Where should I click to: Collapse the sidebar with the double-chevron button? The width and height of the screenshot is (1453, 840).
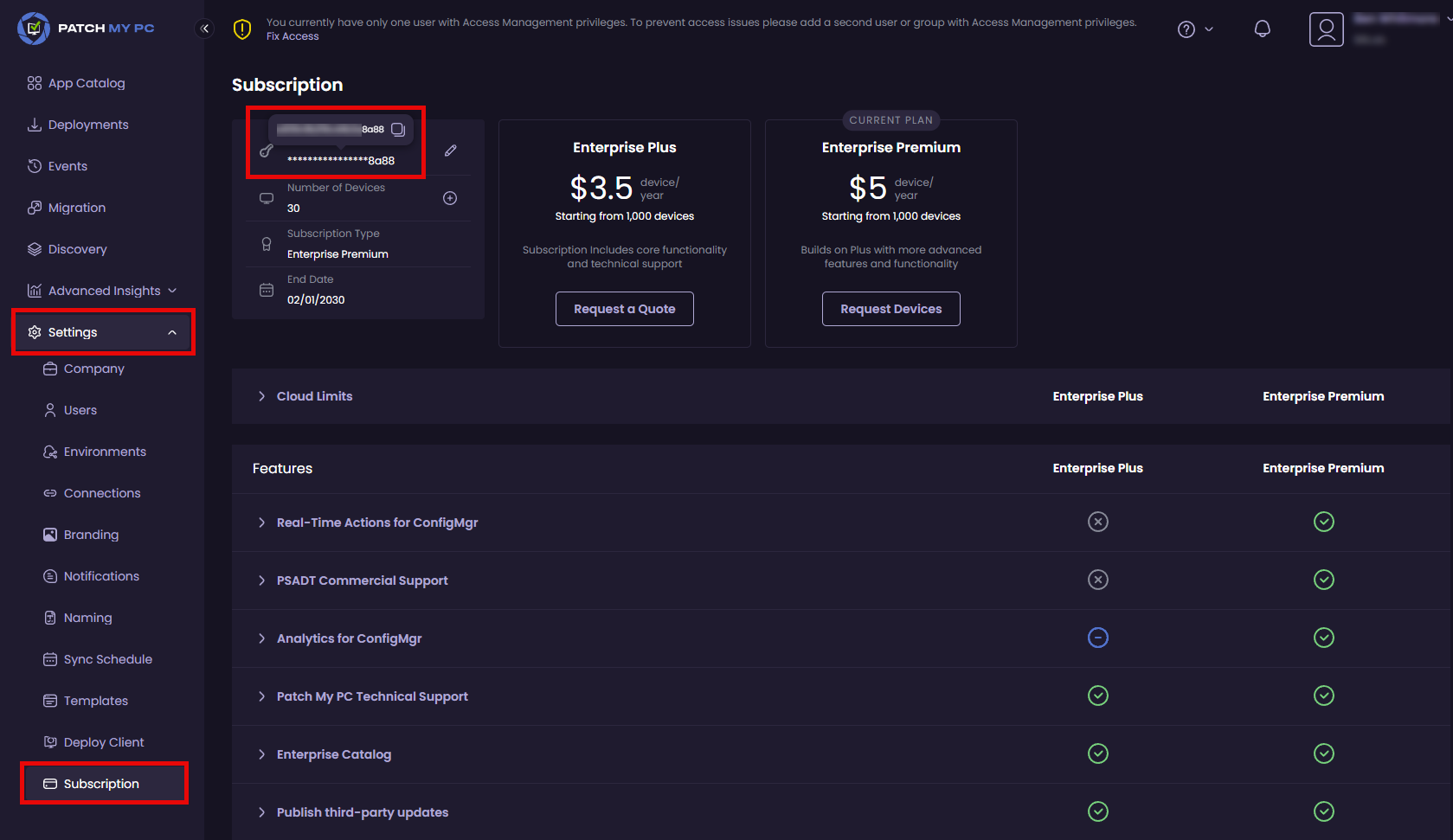pos(205,29)
